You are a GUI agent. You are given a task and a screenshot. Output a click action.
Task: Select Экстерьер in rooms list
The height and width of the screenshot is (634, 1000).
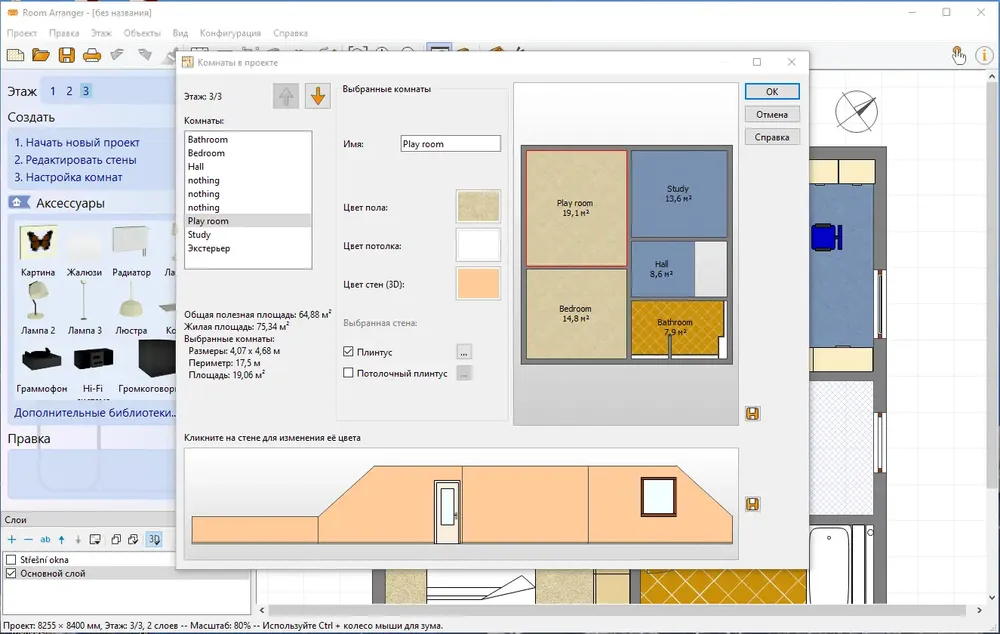247,248
